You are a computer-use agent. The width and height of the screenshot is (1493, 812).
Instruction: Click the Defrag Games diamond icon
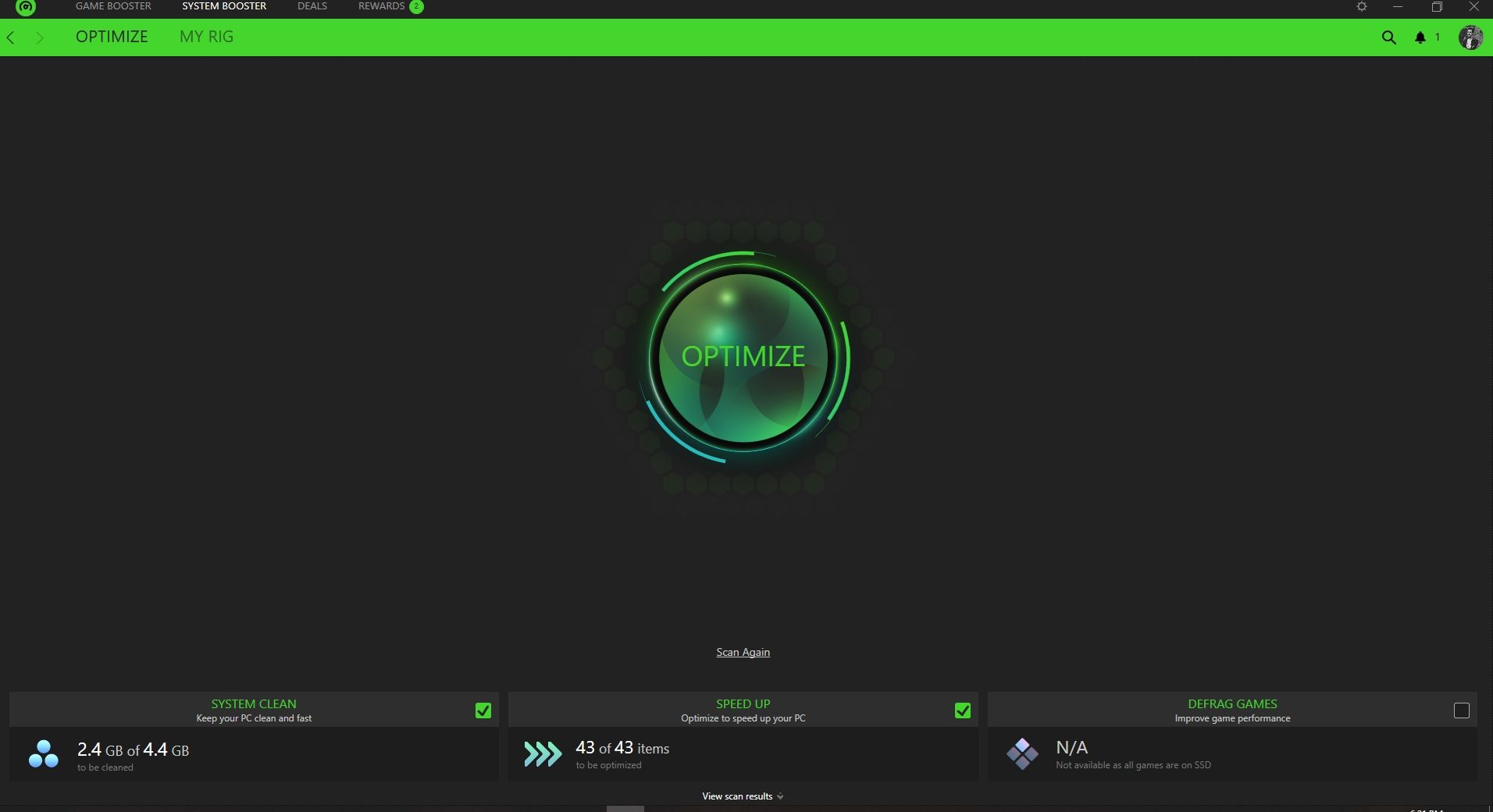point(1022,754)
